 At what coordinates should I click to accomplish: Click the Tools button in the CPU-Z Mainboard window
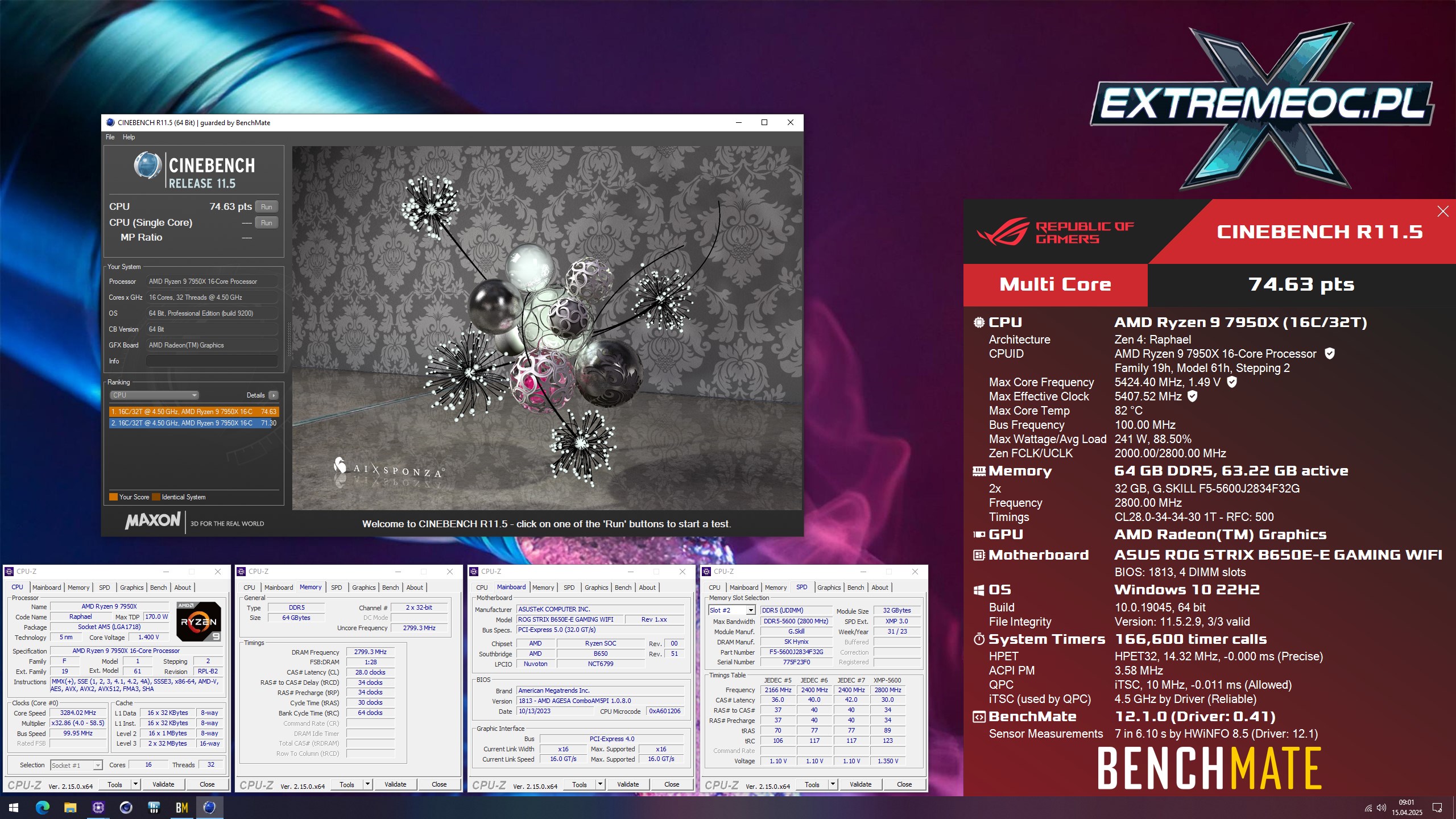[x=579, y=784]
